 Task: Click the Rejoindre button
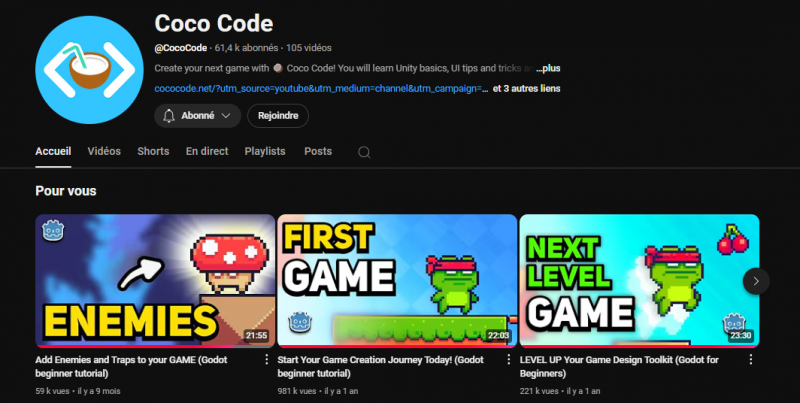pyautogui.click(x=278, y=116)
